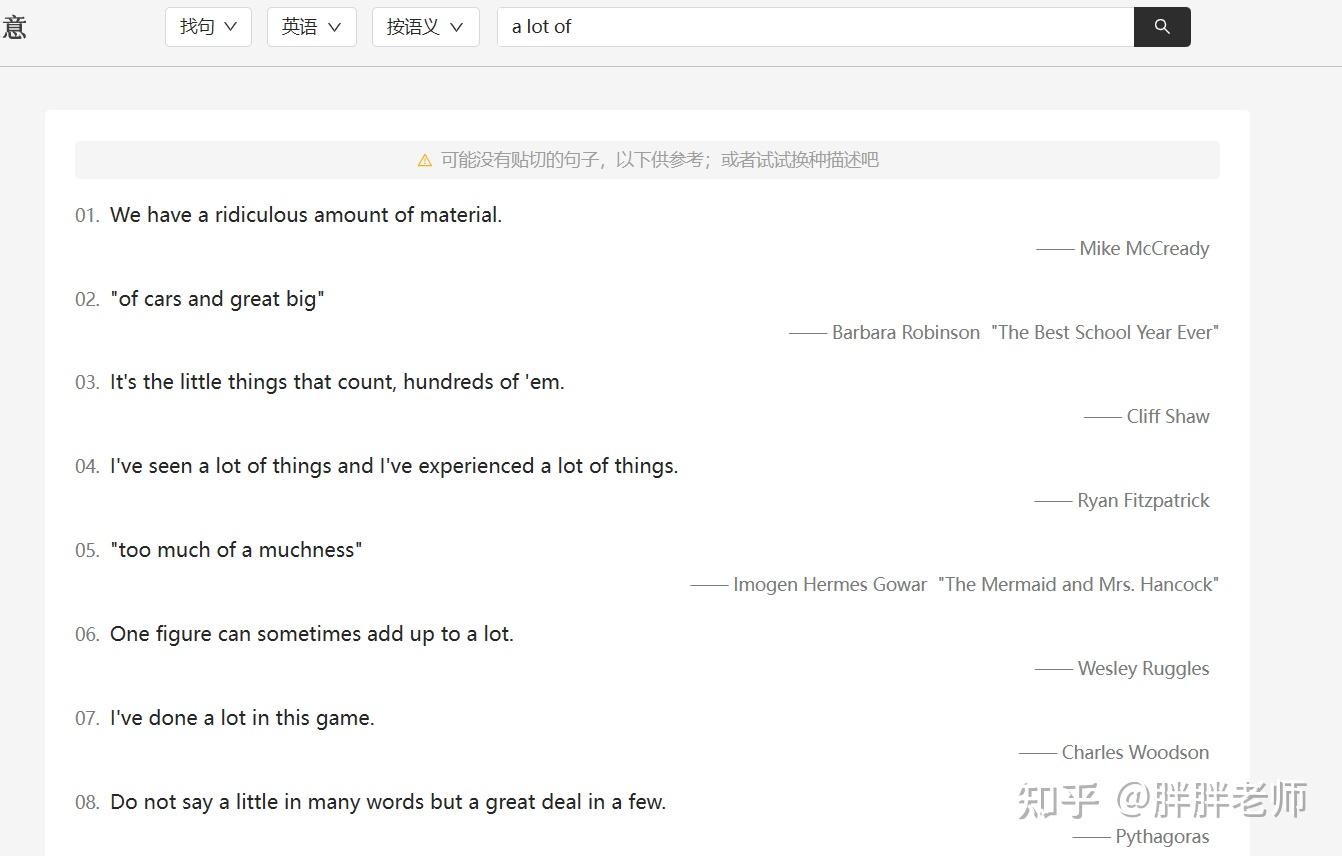Open the 英语 language dropdown
The height and width of the screenshot is (856, 1342).
click(x=311, y=27)
